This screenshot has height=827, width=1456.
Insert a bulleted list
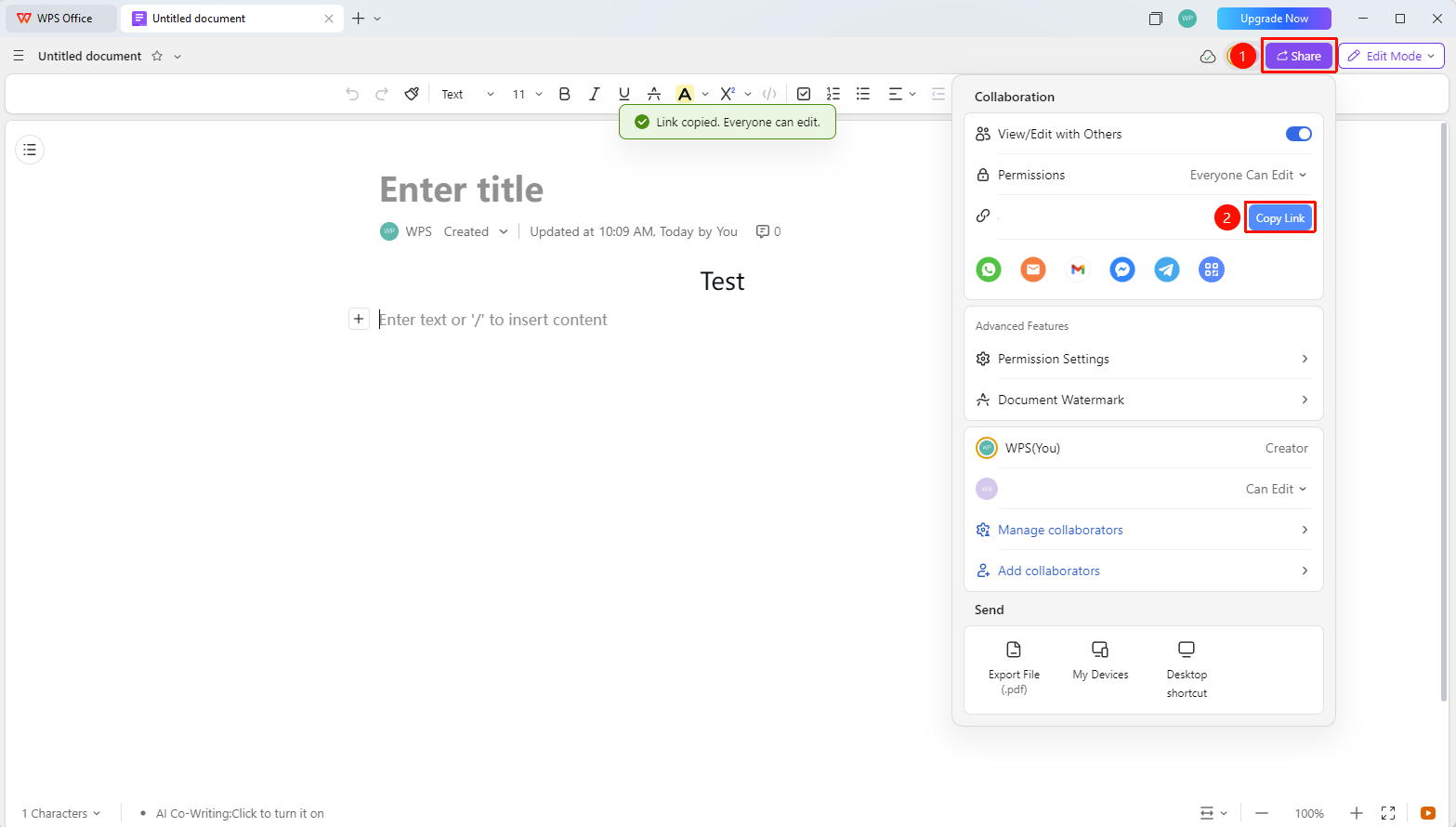coord(863,94)
